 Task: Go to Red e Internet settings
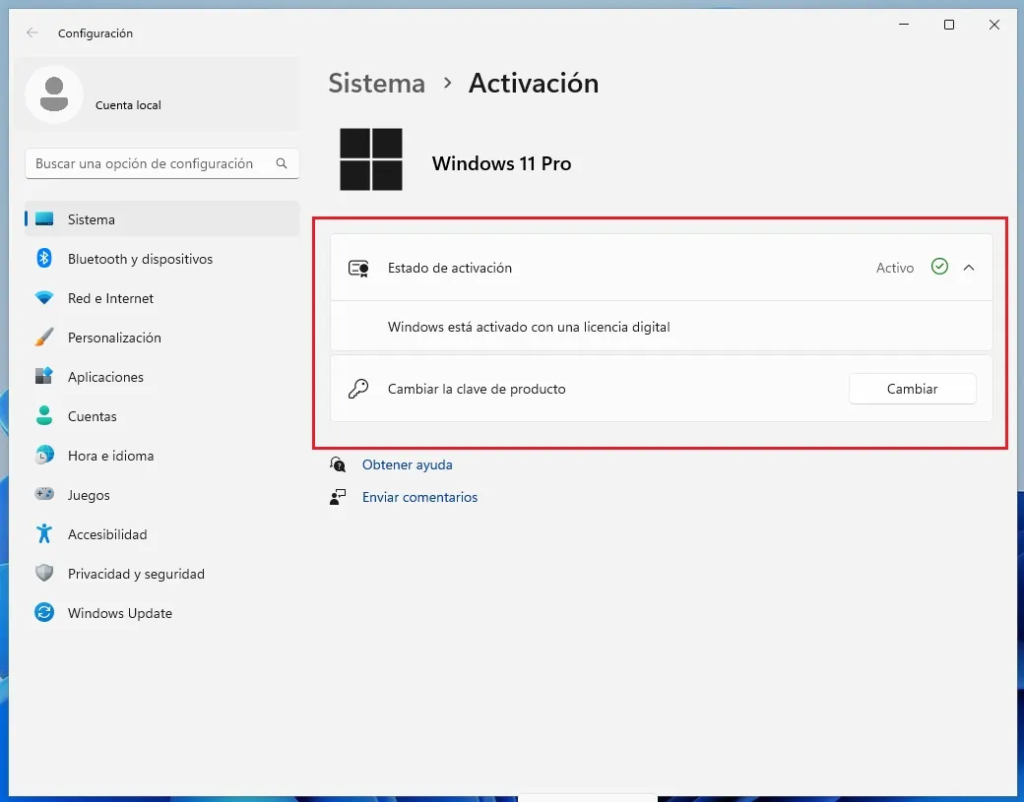[x=111, y=298]
